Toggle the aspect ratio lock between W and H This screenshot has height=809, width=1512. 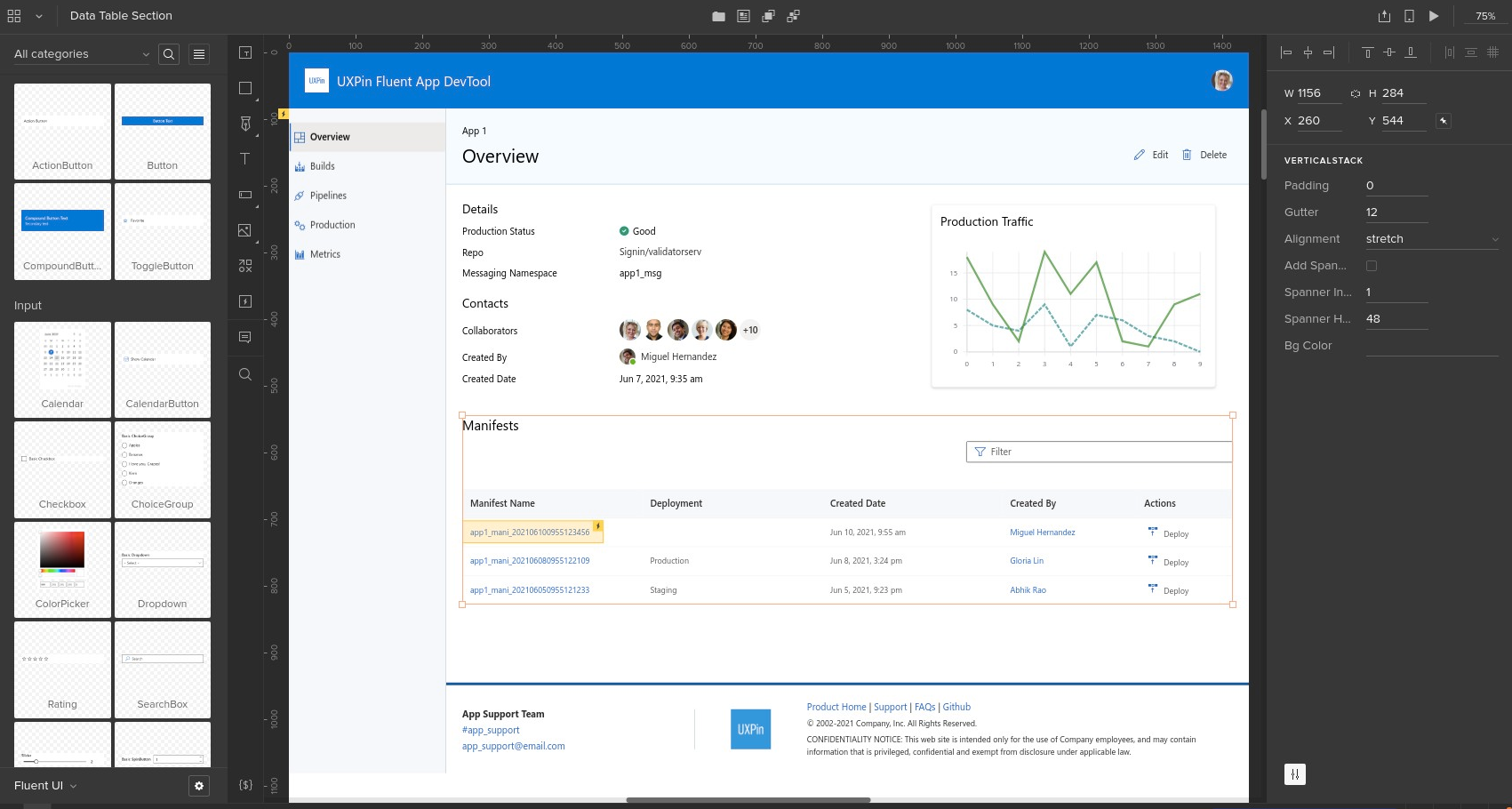[x=1355, y=92]
